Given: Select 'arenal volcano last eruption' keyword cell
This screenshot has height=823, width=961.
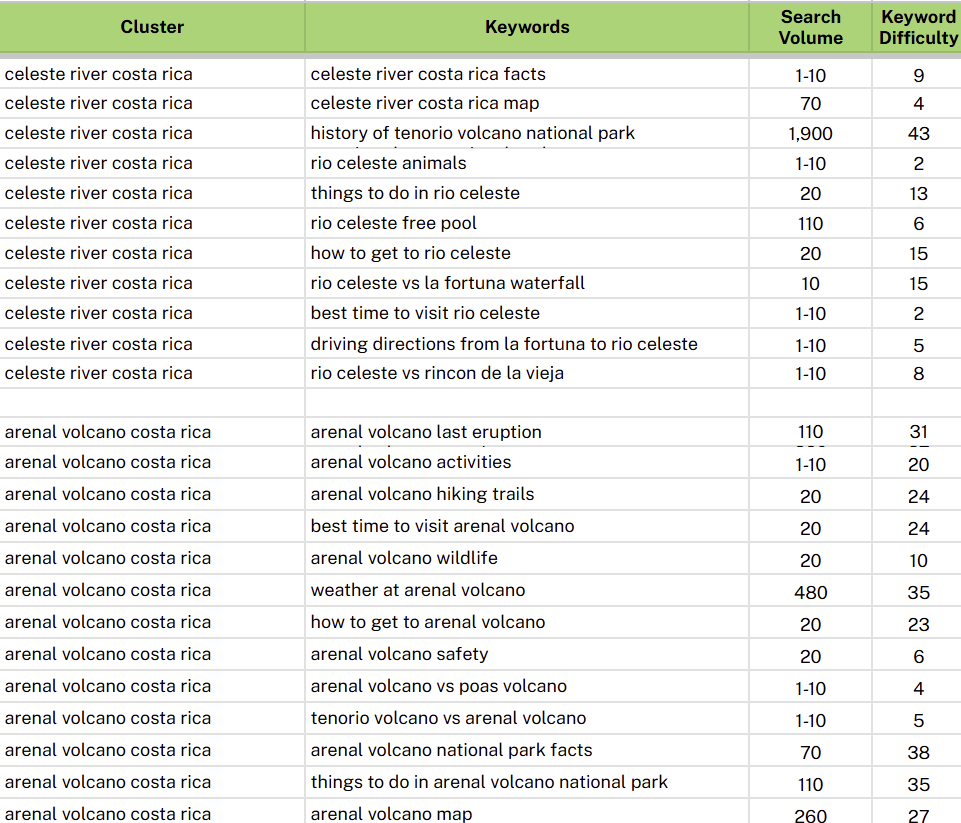Looking at the screenshot, I should point(527,432).
